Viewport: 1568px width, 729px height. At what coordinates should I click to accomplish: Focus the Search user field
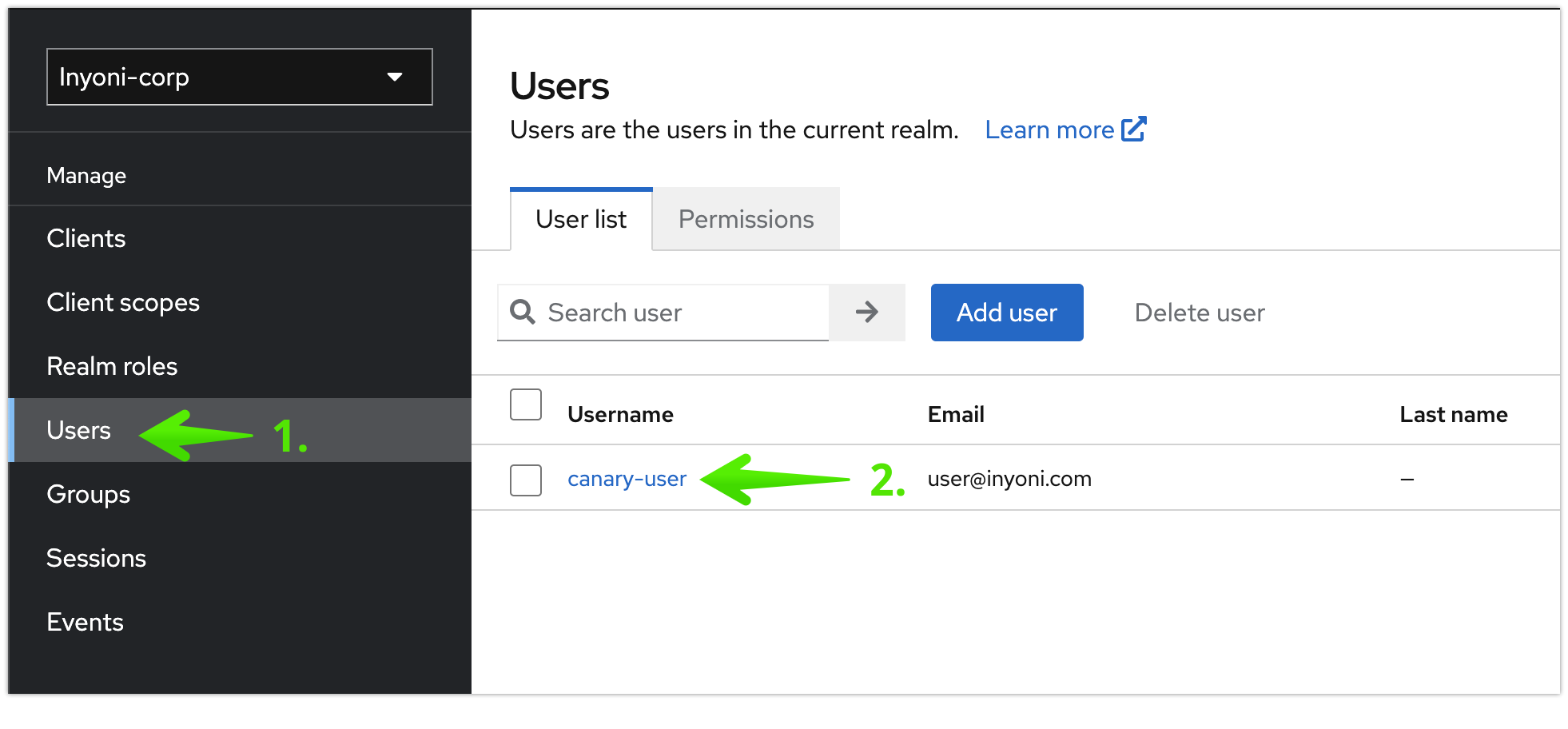[663, 312]
